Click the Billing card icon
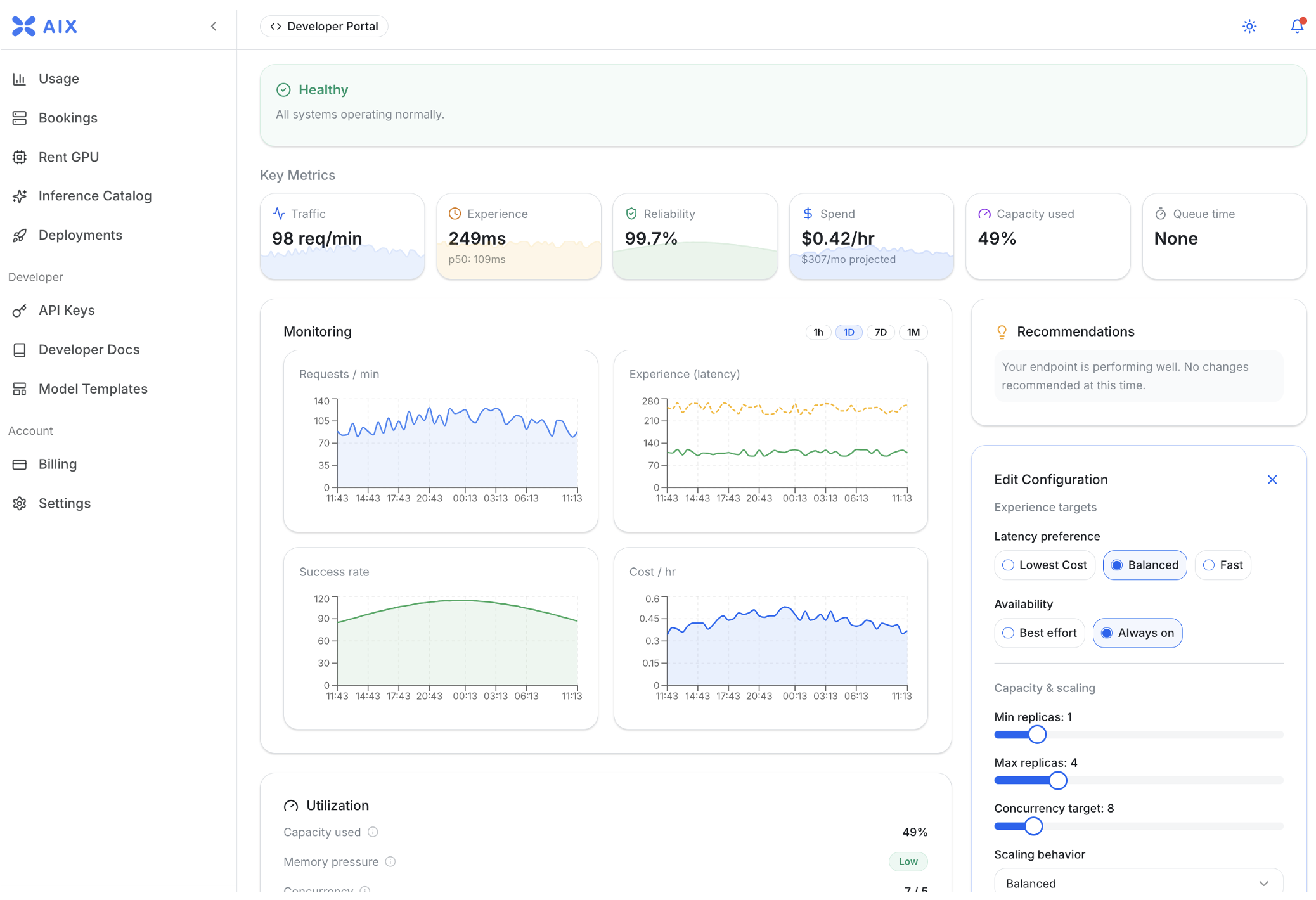 pyautogui.click(x=20, y=465)
